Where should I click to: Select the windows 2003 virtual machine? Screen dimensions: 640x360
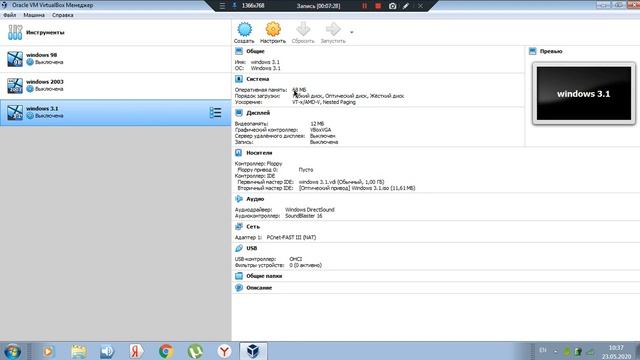[x=116, y=86]
